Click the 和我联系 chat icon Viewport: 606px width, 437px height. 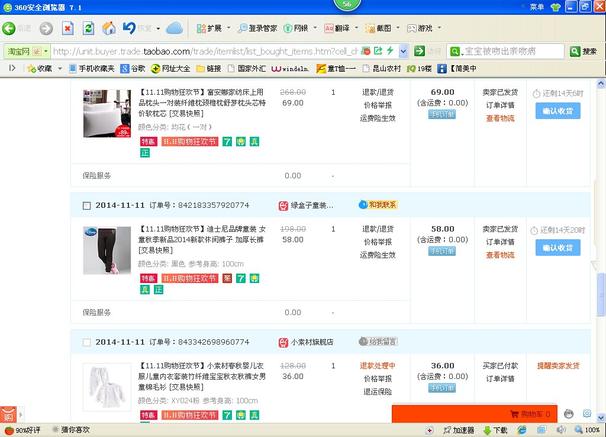coord(378,205)
